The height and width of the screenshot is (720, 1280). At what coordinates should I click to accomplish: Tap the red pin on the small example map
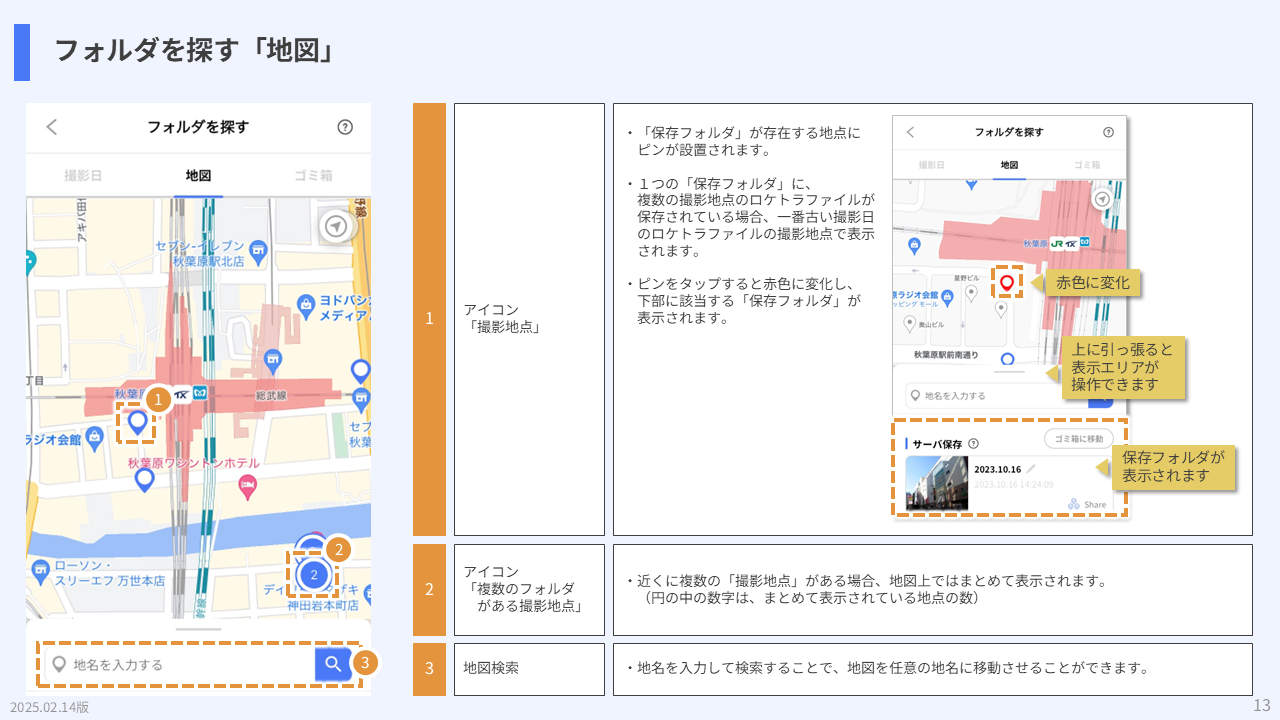tap(1006, 283)
